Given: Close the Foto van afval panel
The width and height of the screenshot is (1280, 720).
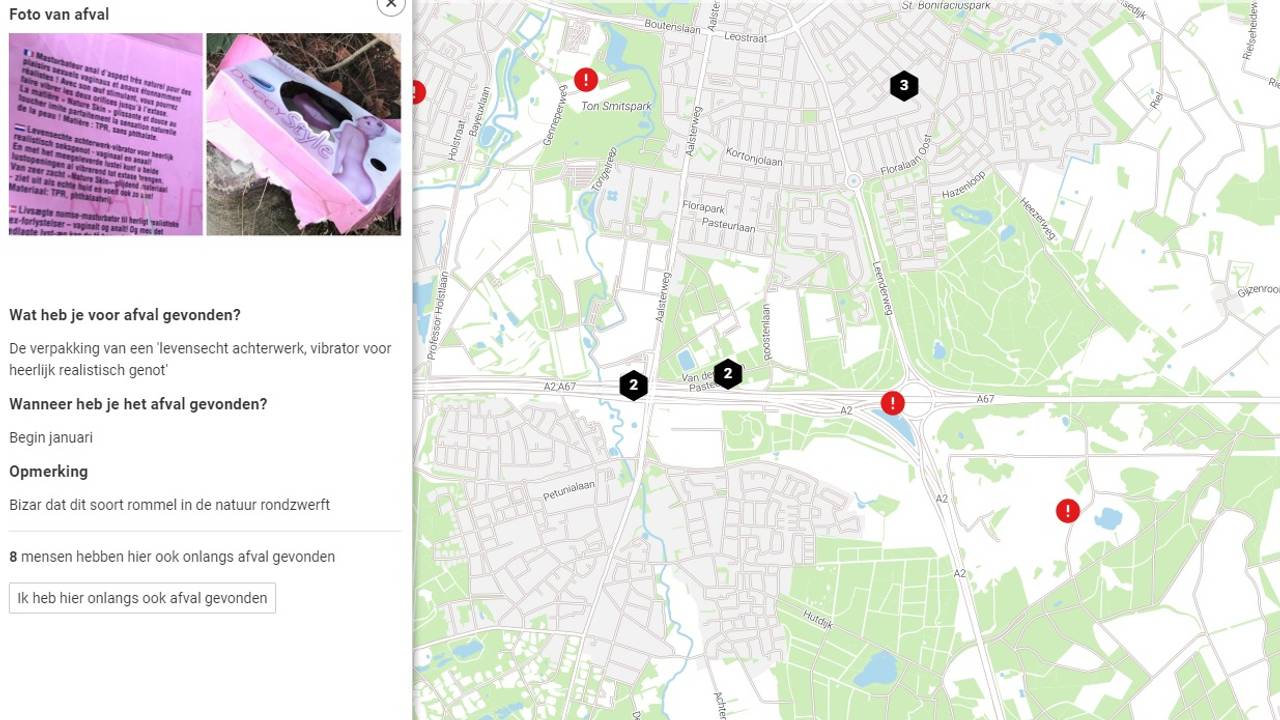Looking at the screenshot, I should [x=391, y=4].
